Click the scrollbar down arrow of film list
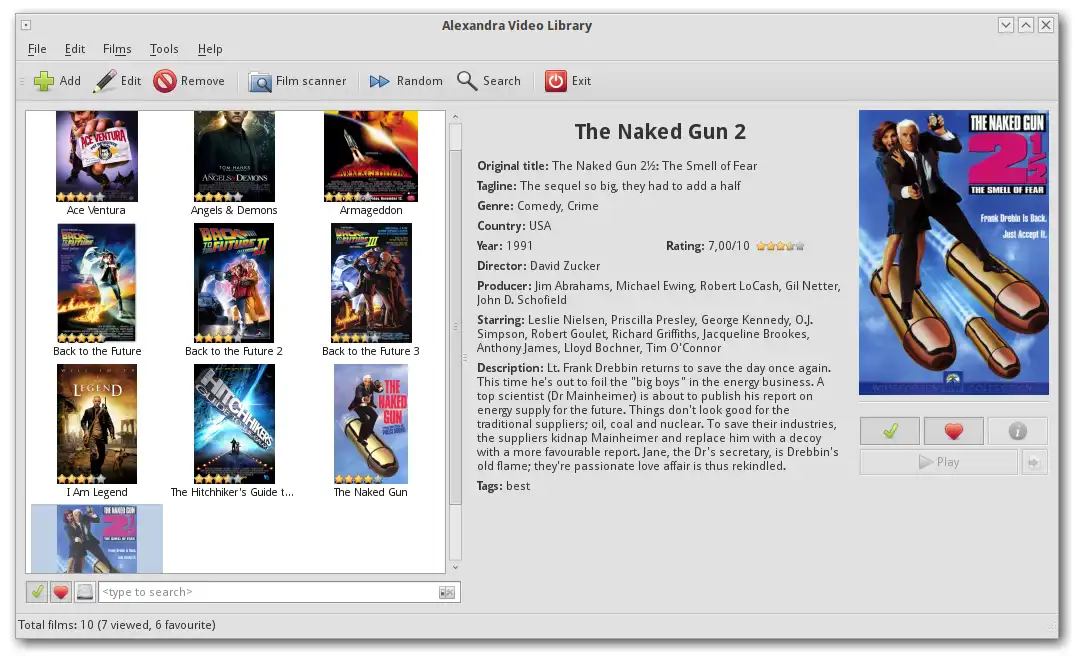The height and width of the screenshot is (656, 1078). (455, 567)
